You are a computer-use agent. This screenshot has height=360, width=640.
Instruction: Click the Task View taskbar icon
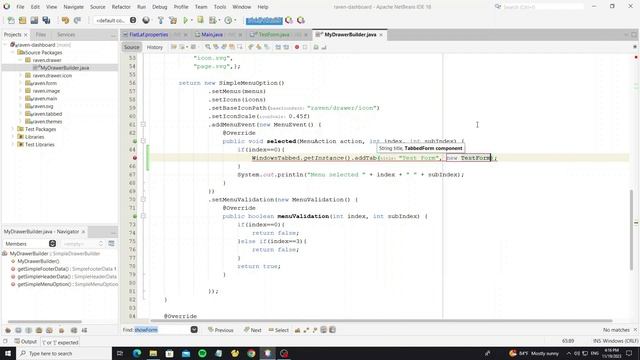tap(120, 353)
